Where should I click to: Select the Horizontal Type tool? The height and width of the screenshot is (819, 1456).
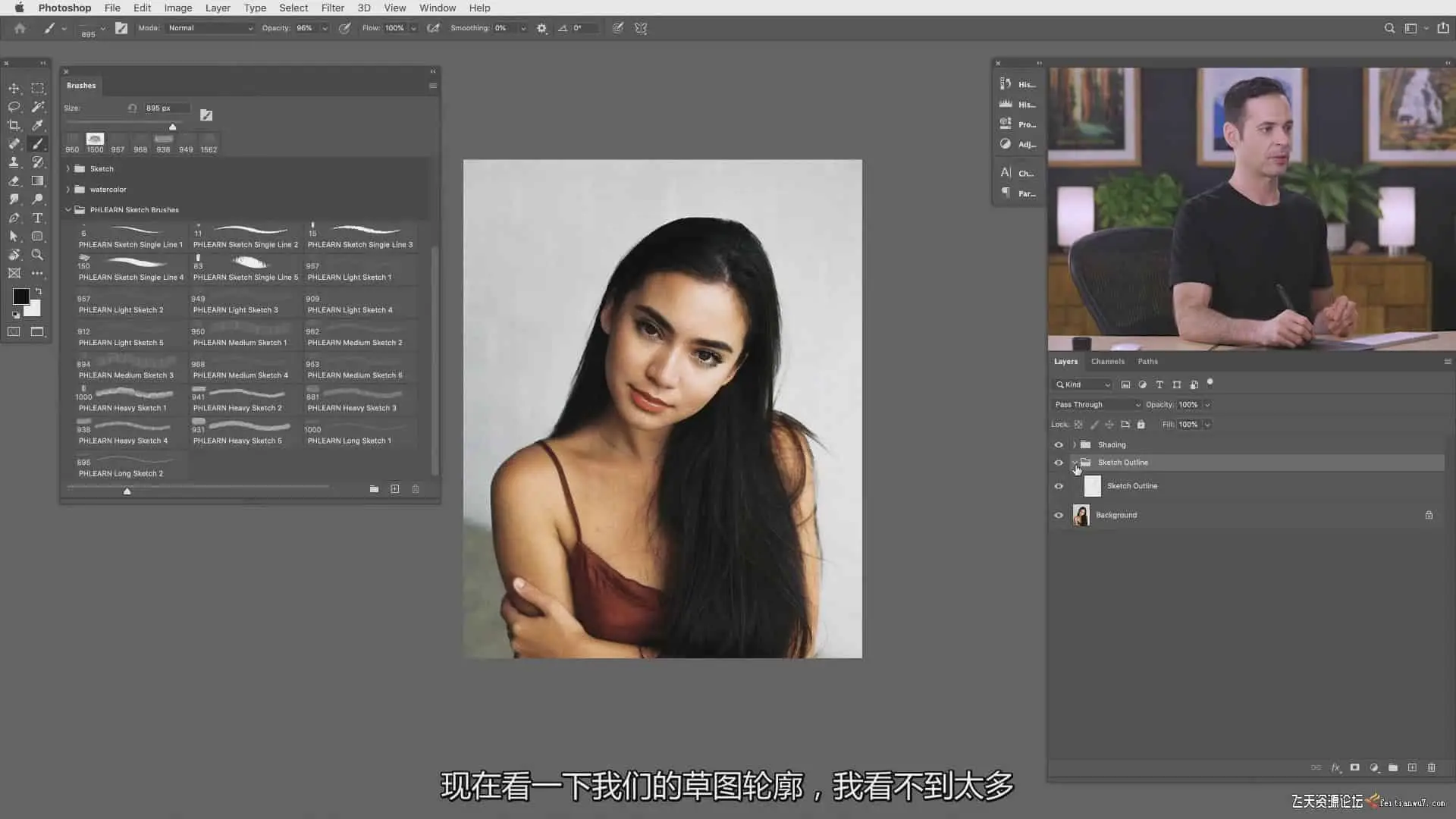pos(37,218)
